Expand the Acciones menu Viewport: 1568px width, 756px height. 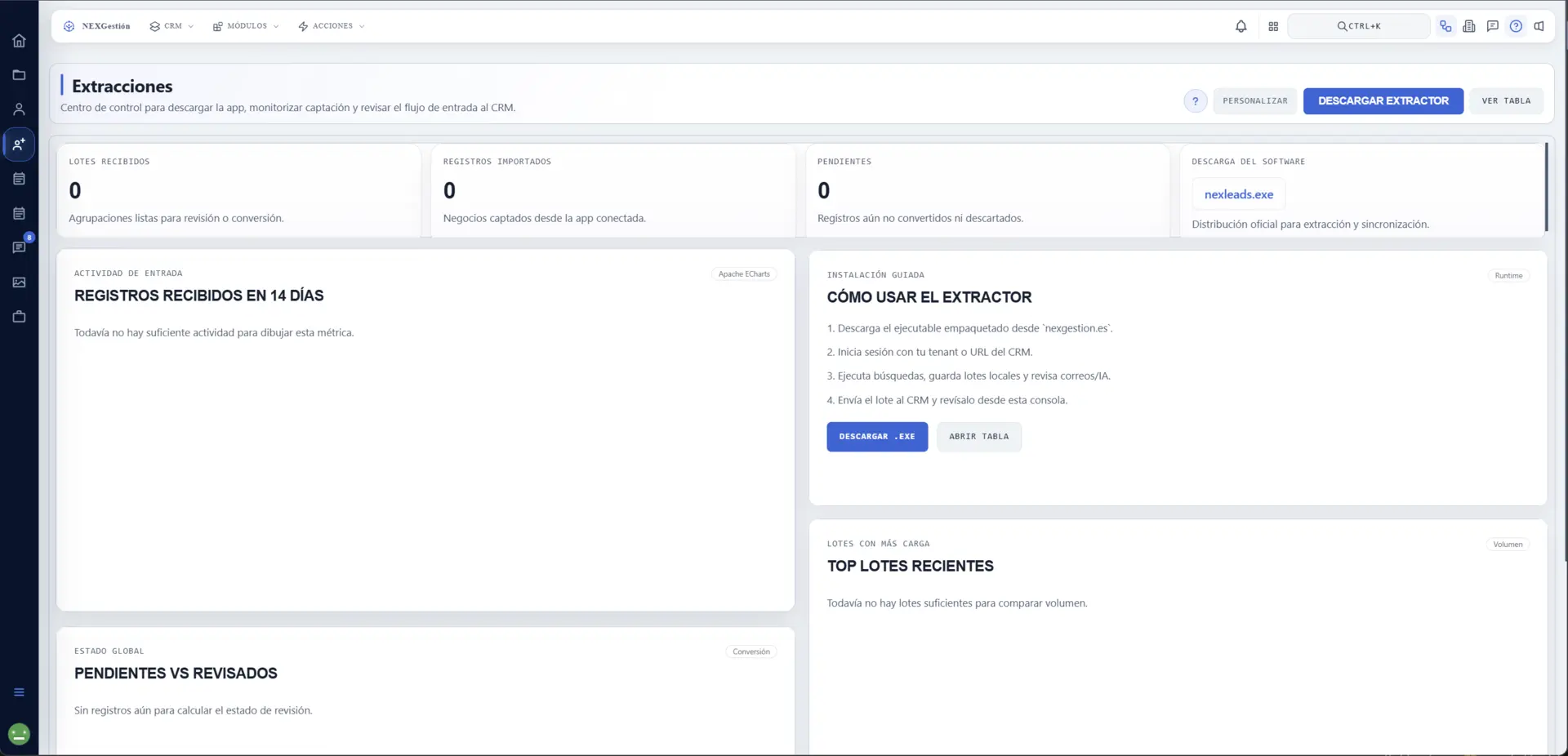click(x=332, y=26)
